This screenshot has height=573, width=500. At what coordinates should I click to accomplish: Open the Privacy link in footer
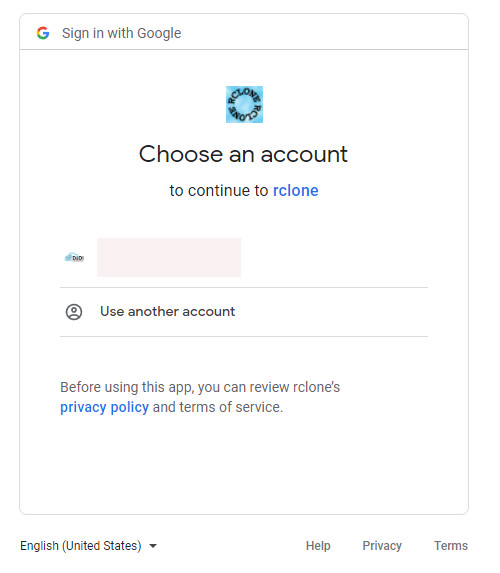coord(382,546)
